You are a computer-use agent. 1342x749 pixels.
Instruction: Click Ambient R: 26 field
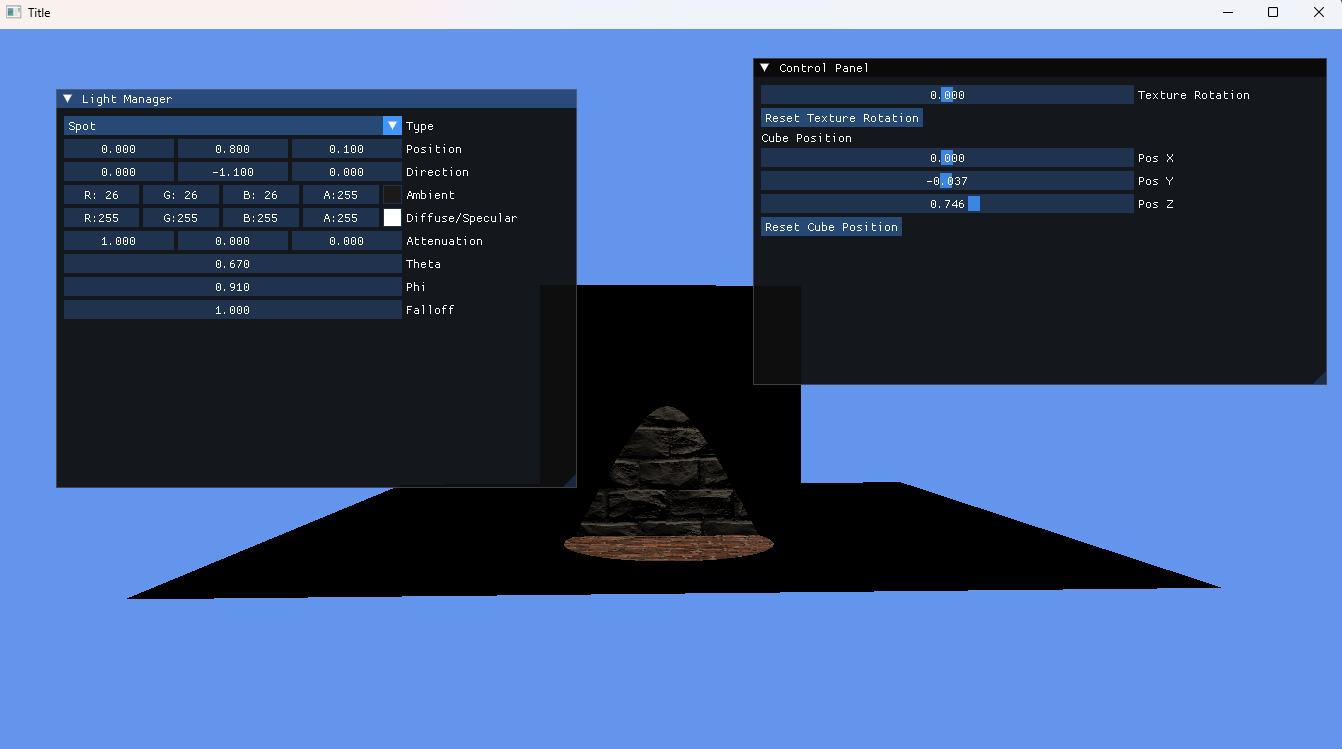[x=102, y=195]
